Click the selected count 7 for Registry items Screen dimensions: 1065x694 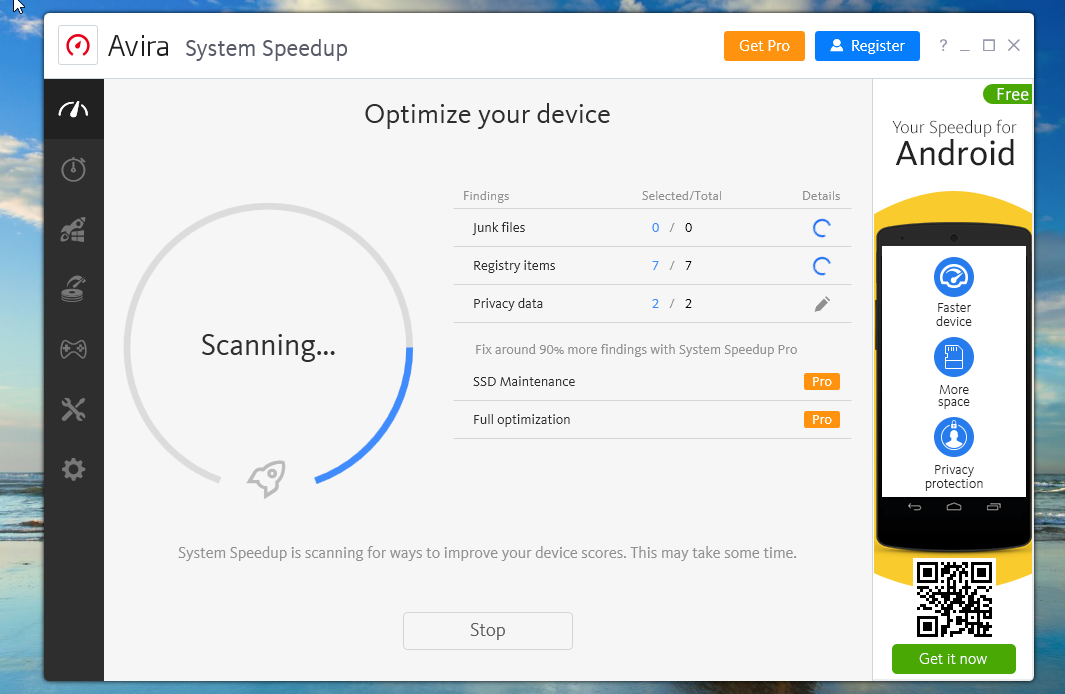[x=655, y=266]
